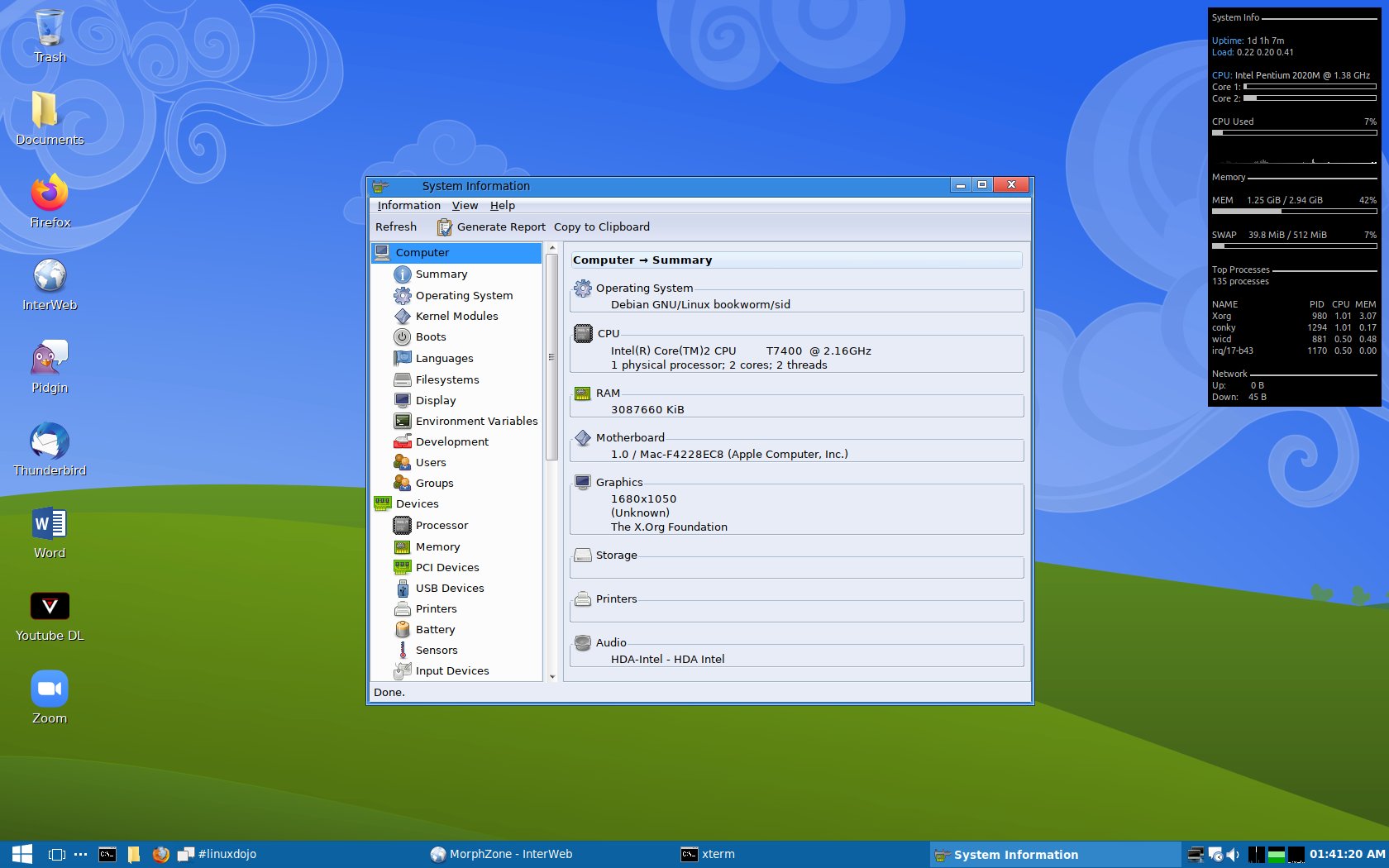This screenshot has height=868, width=1389.
Task: Click the Storage section heading
Action: pos(616,556)
